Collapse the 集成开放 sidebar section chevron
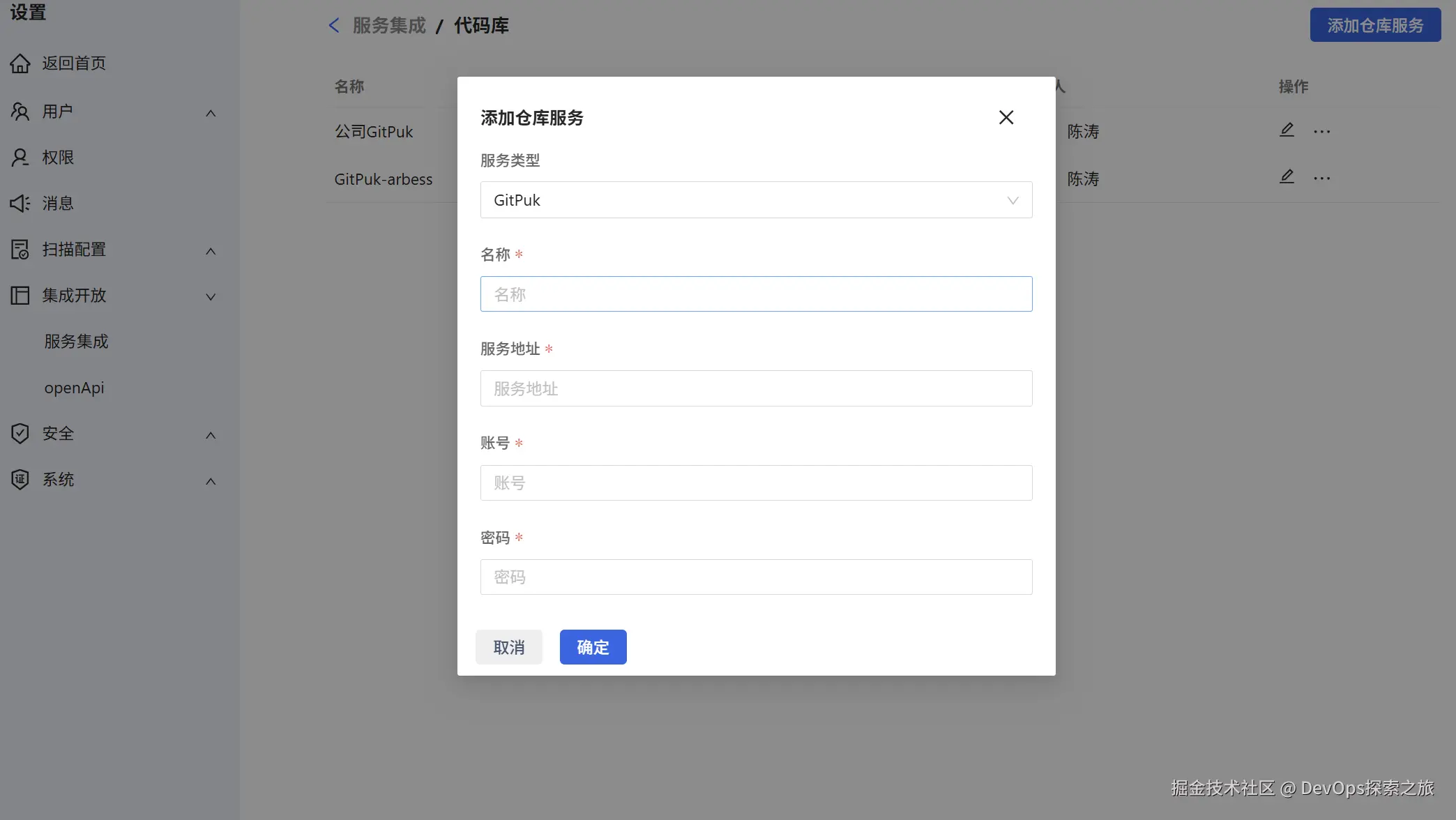 pos(211,296)
